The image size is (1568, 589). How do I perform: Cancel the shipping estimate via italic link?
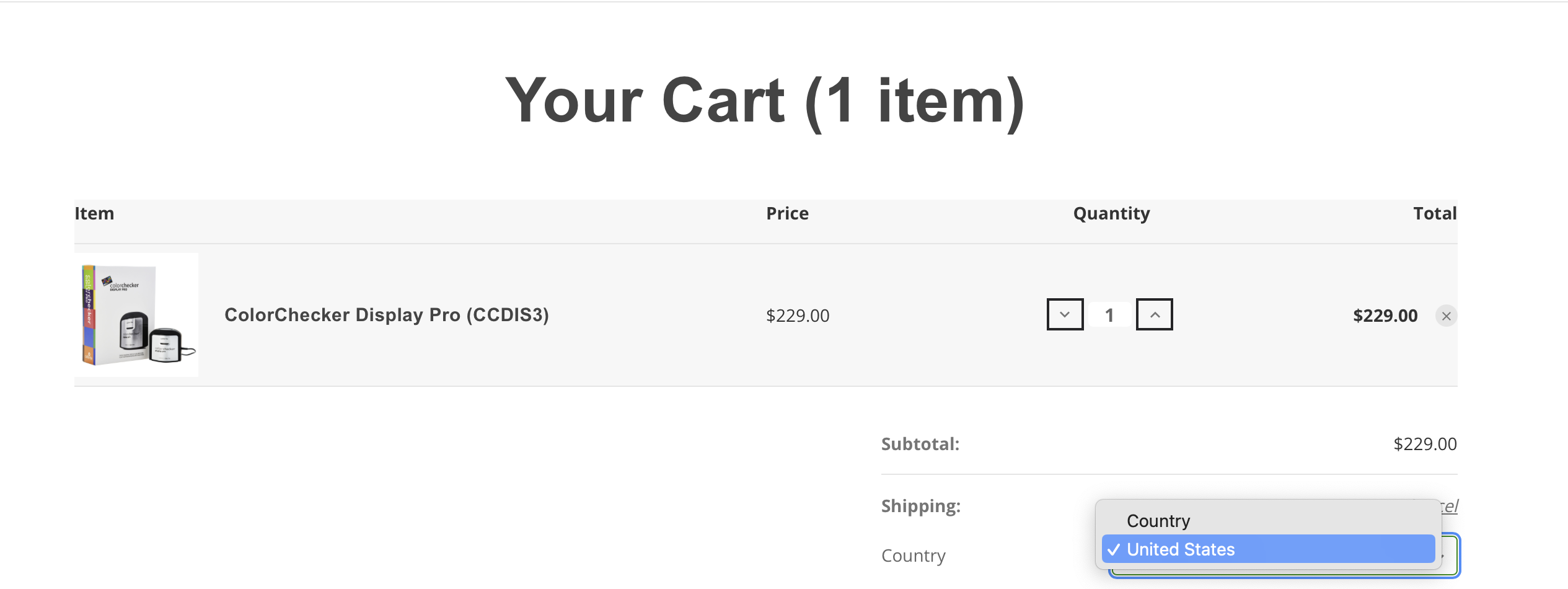1450,506
